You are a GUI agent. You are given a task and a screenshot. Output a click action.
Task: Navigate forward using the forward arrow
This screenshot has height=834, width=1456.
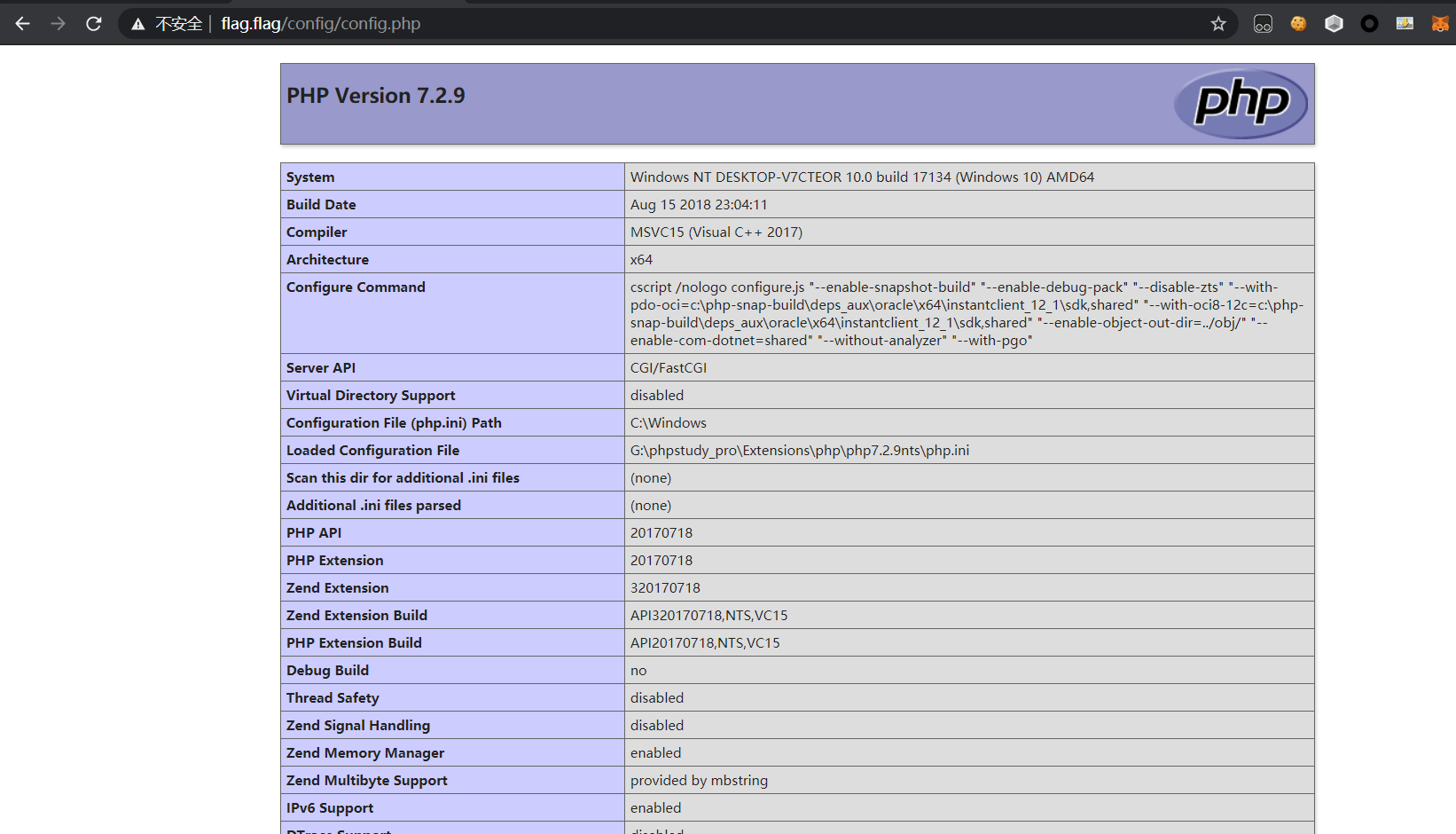point(58,23)
